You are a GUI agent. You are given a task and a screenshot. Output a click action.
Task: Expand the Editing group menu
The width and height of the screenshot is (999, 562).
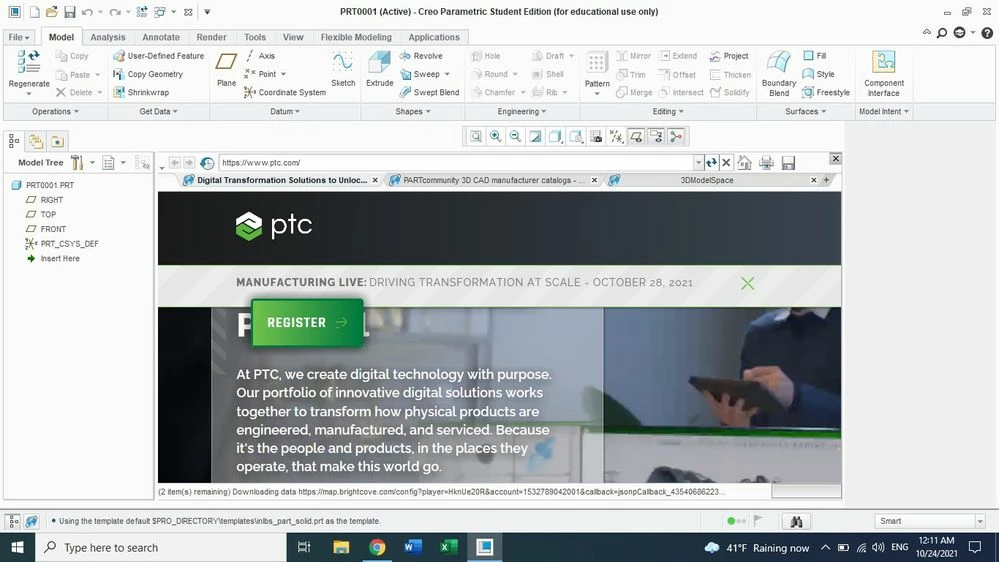click(668, 112)
